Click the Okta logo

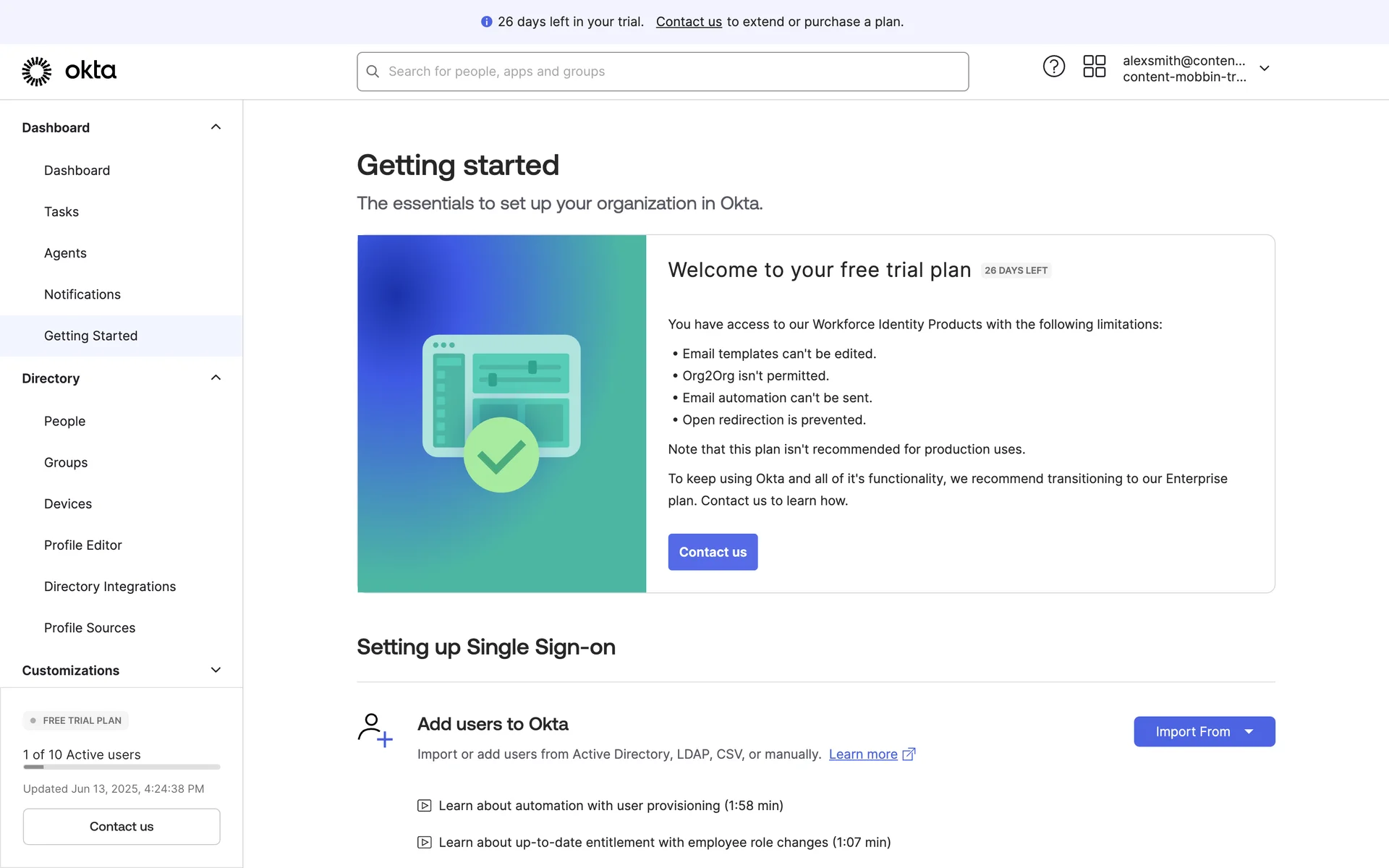click(x=69, y=71)
